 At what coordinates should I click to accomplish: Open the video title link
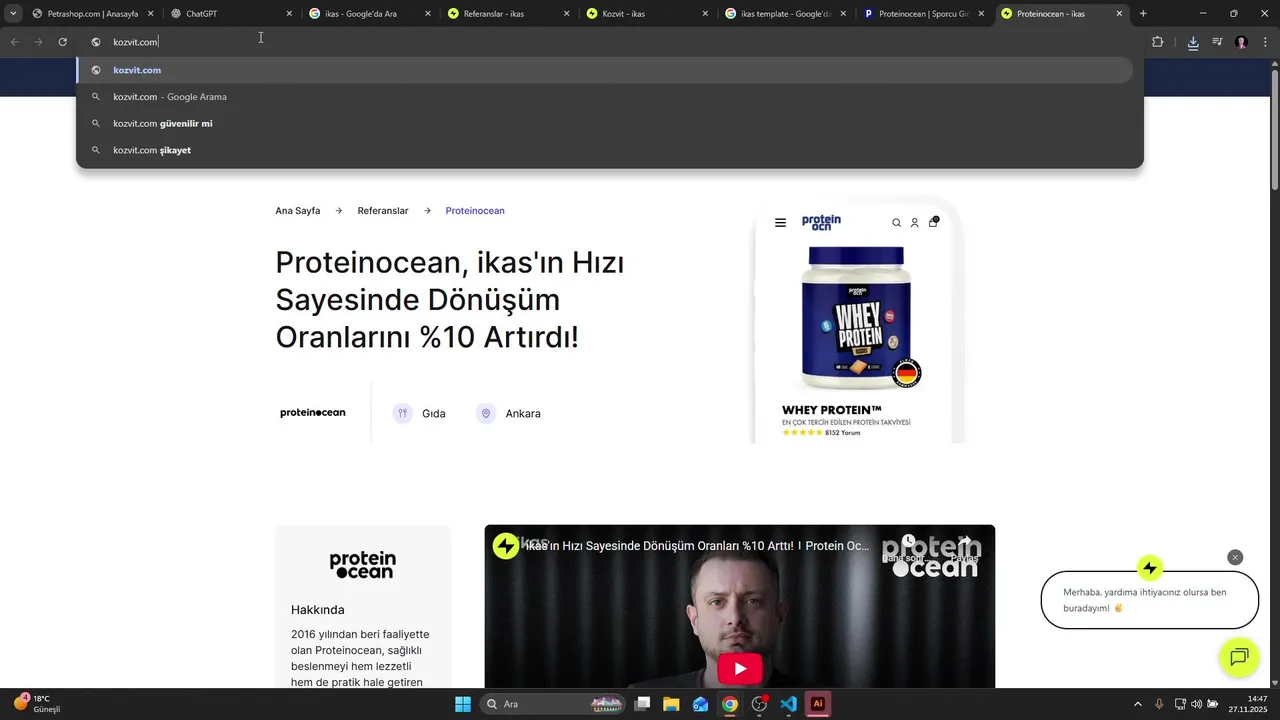pyautogui.click(x=698, y=546)
